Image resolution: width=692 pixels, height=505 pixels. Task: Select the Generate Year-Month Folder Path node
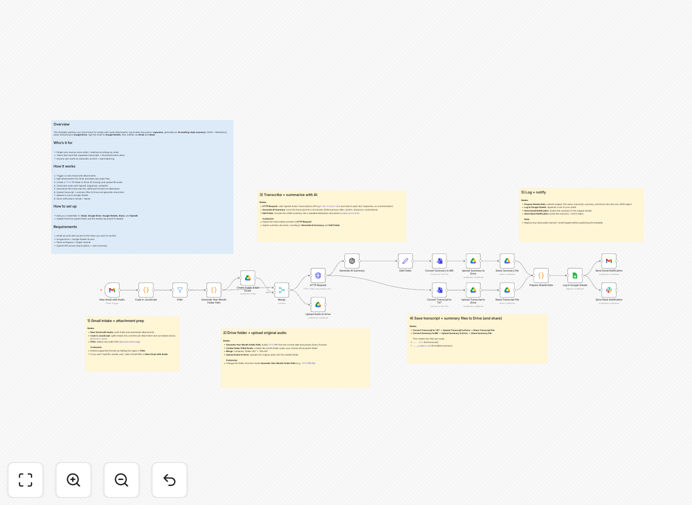point(214,290)
